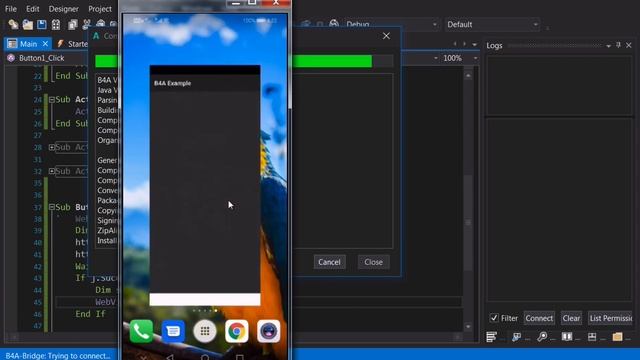Click the Clear button in Logs

coord(571,318)
